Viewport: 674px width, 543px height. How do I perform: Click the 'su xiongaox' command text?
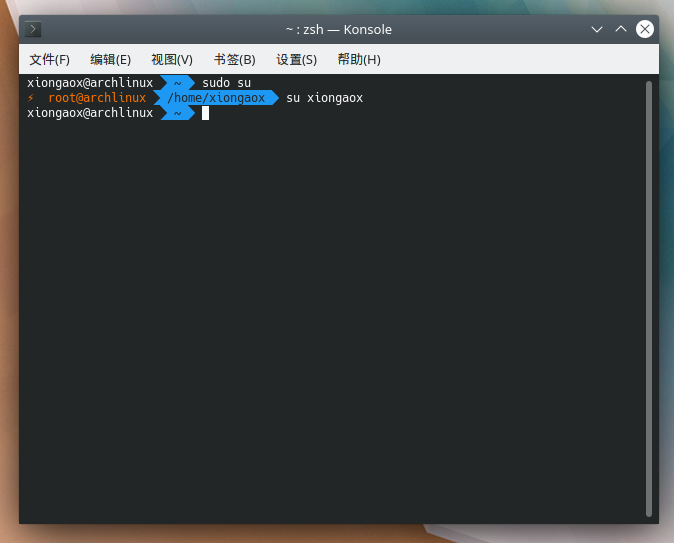[325, 98]
